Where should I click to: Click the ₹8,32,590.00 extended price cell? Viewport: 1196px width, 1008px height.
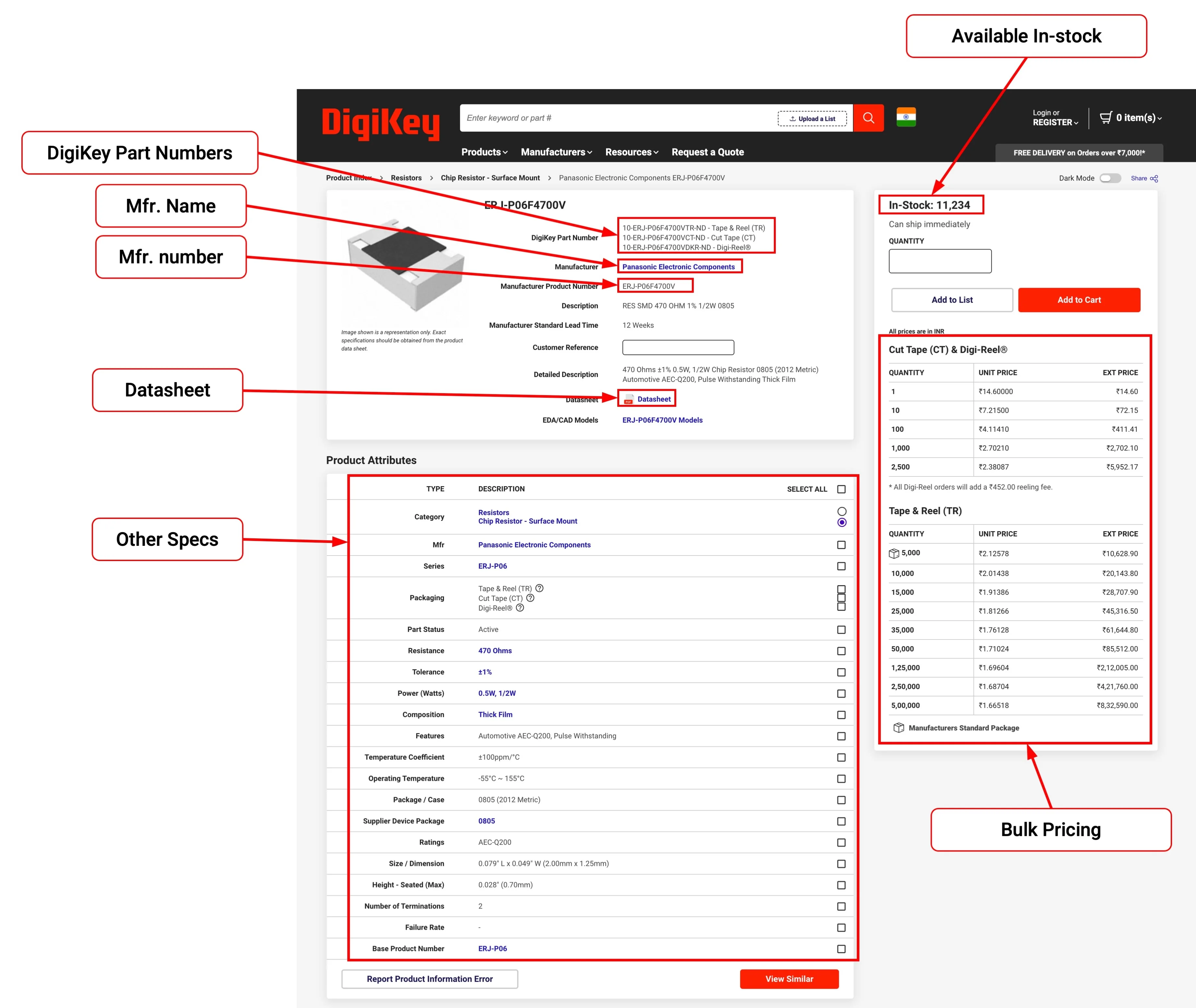click(x=1117, y=705)
